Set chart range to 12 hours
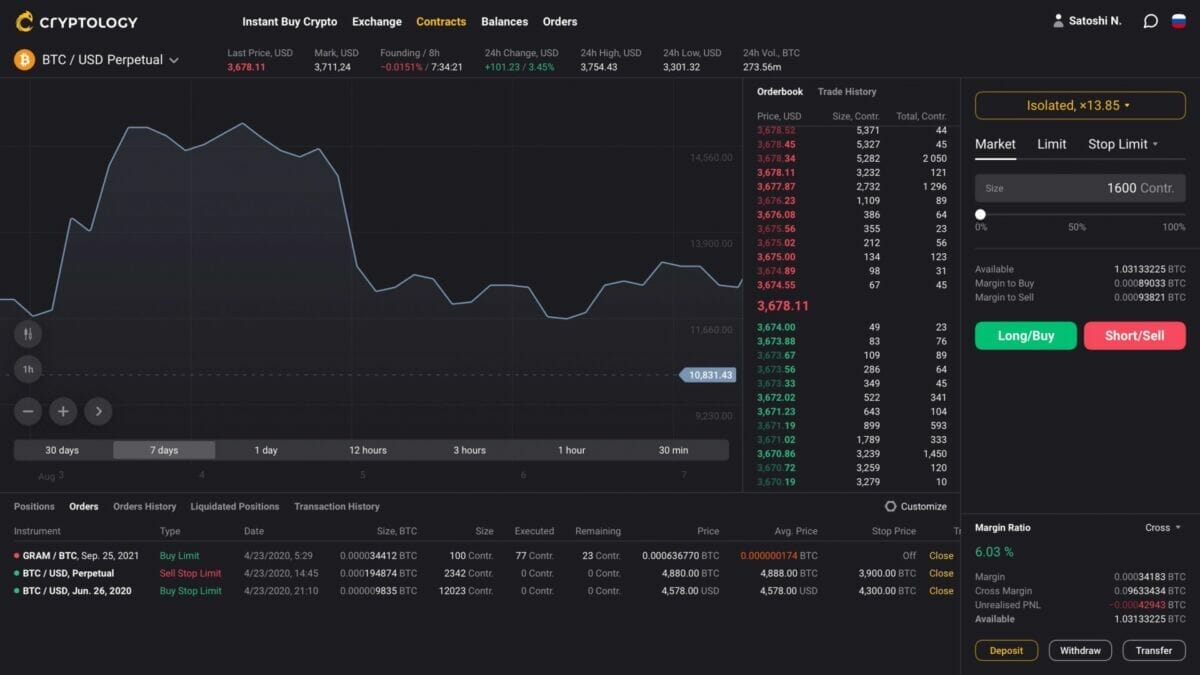Viewport: 1200px width, 675px height. (x=367, y=450)
